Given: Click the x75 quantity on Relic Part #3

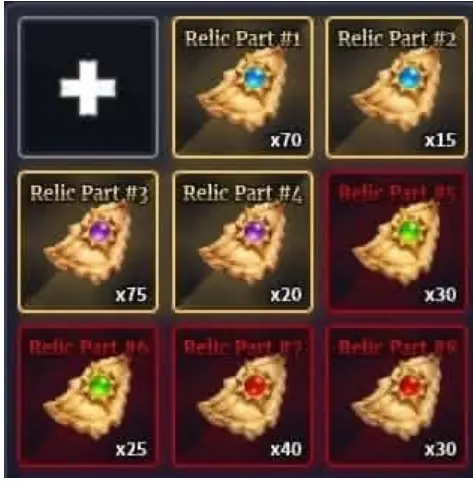Looking at the screenshot, I should coord(131,295).
